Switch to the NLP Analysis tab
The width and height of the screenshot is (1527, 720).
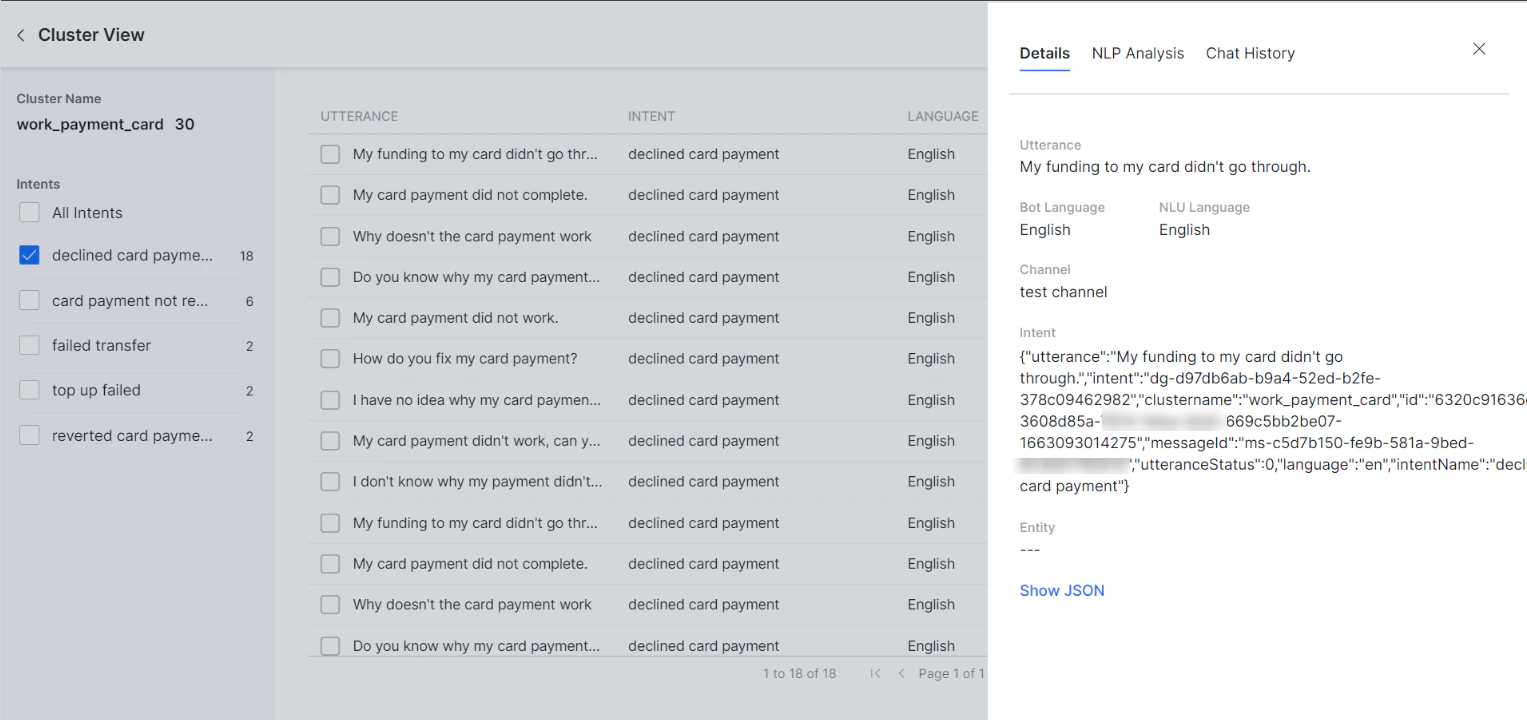click(x=1138, y=53)
